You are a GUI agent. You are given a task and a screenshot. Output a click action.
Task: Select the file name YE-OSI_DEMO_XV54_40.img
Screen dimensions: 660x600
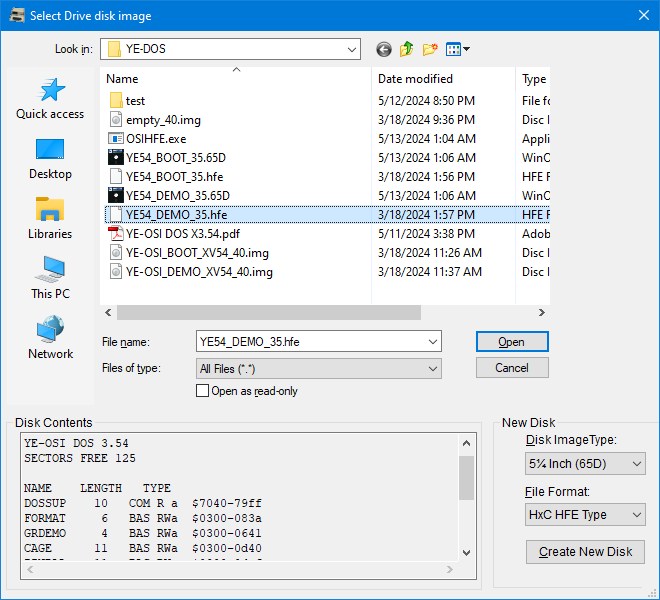click(199, 272)
